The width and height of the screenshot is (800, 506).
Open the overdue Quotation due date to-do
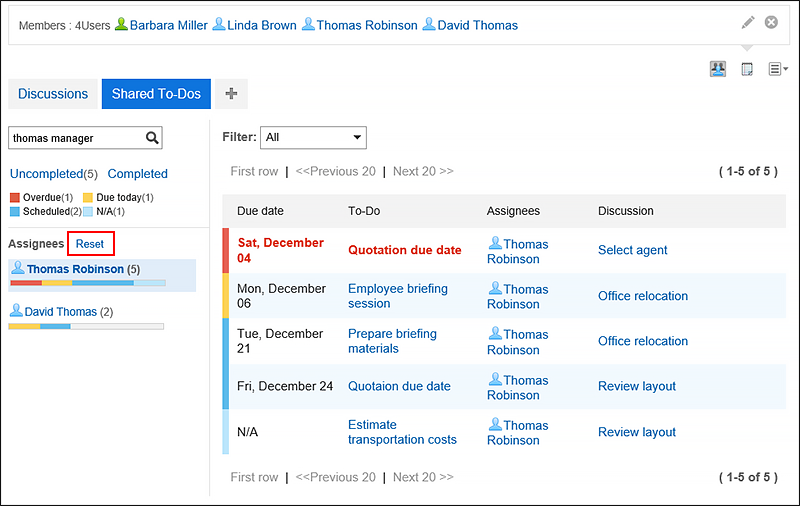[x=405, y=250]
